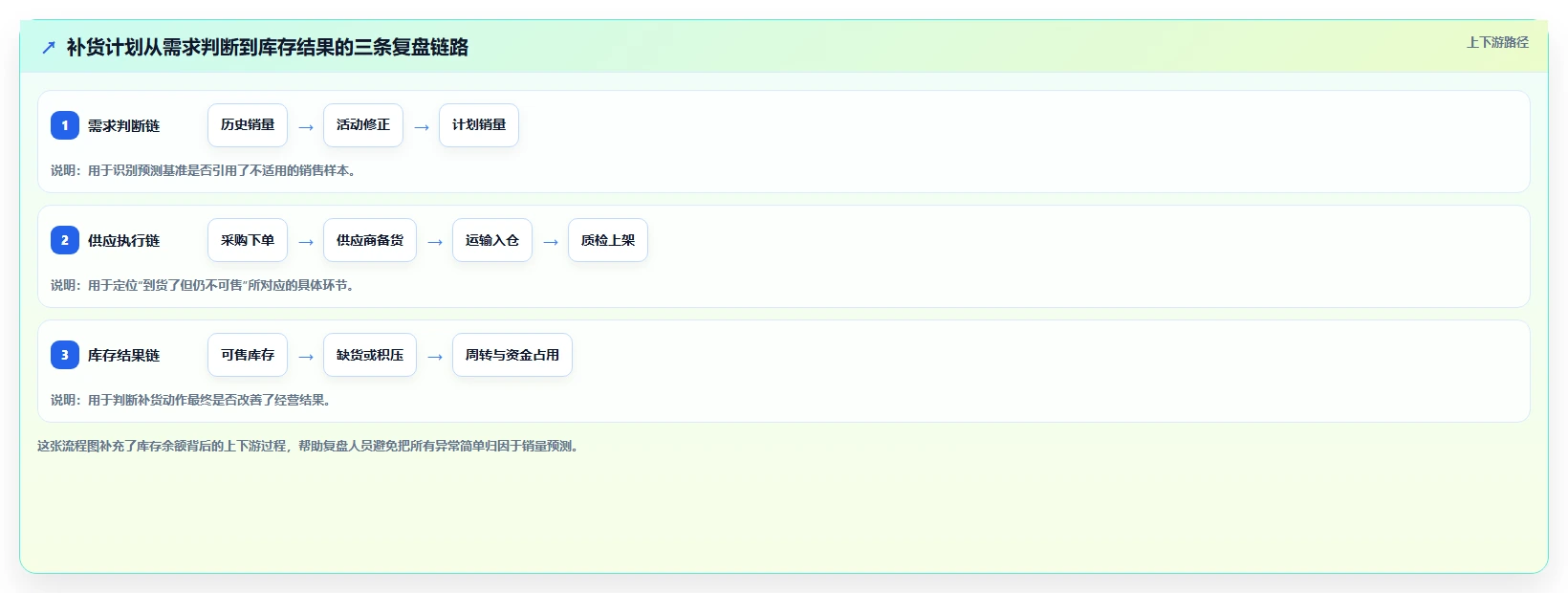The image size is (1568, 593).
Task: Select the 供应执行链 heading
Action: (123, 240)
